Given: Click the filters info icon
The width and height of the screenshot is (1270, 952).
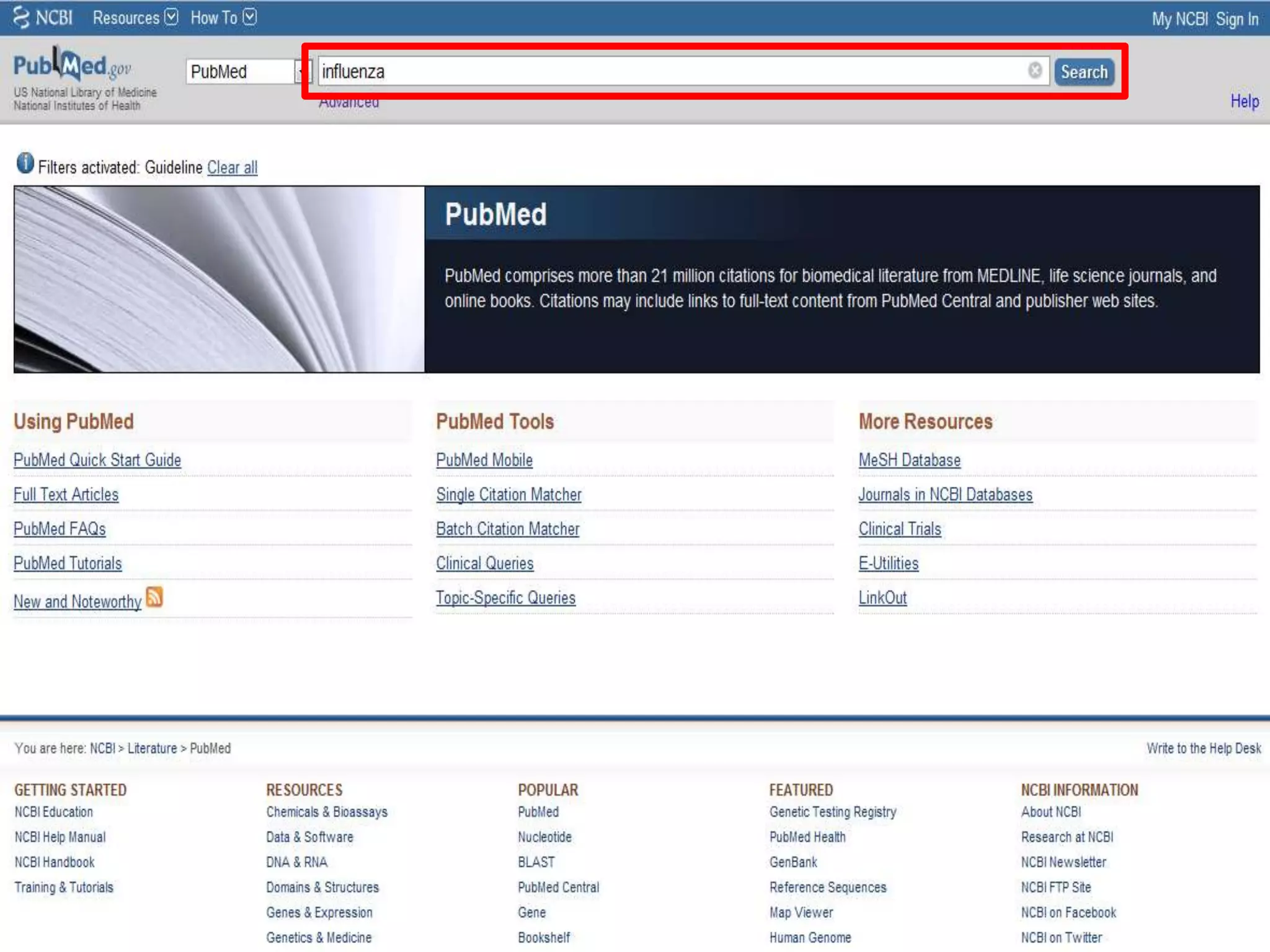Looking at the screenshot, I should click(x=25, y=164).
